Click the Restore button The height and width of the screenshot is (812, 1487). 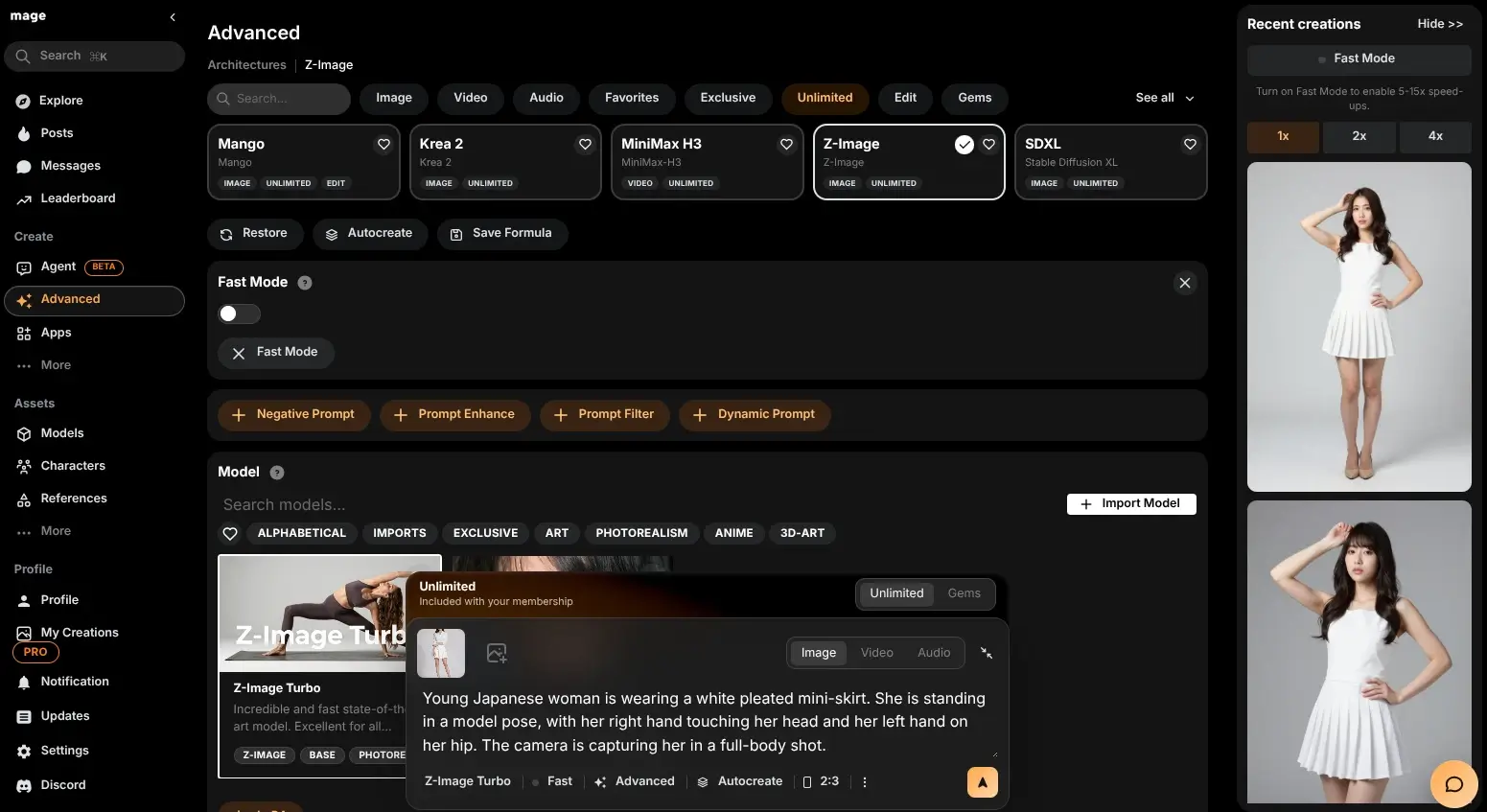[x=254, y=234]
